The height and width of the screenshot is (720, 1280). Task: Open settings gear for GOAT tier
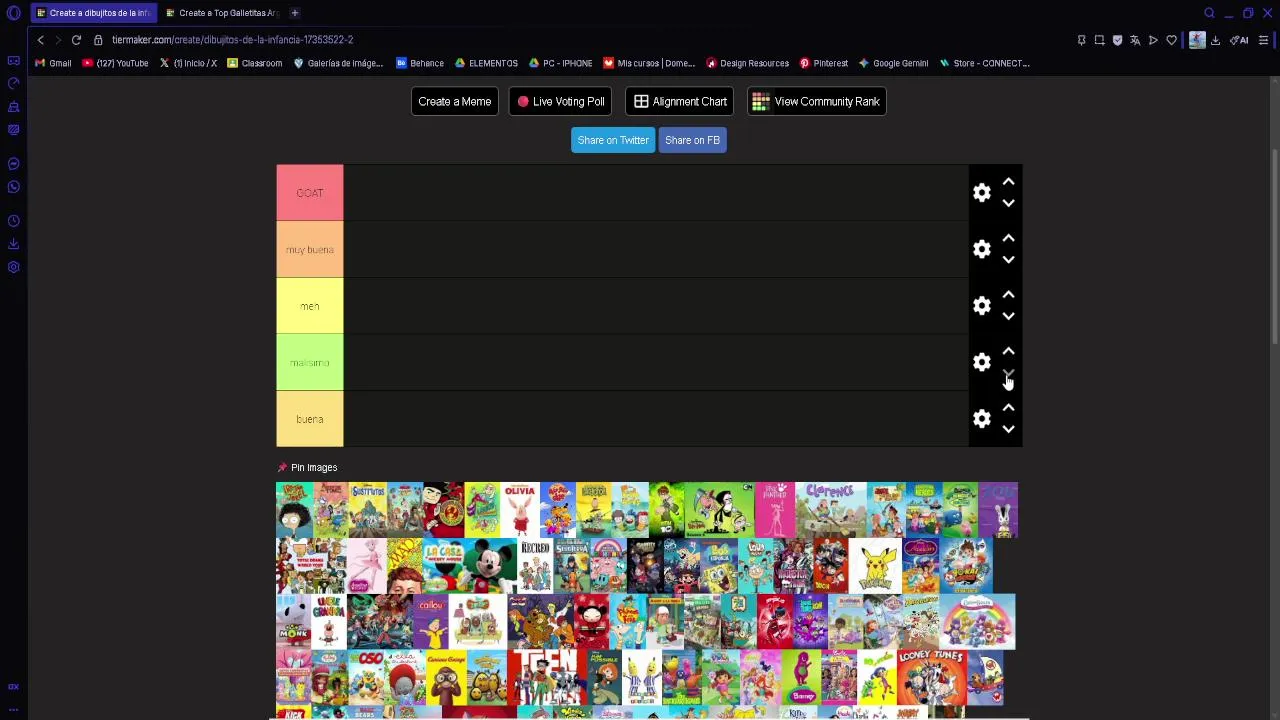(x=982, y=192)
